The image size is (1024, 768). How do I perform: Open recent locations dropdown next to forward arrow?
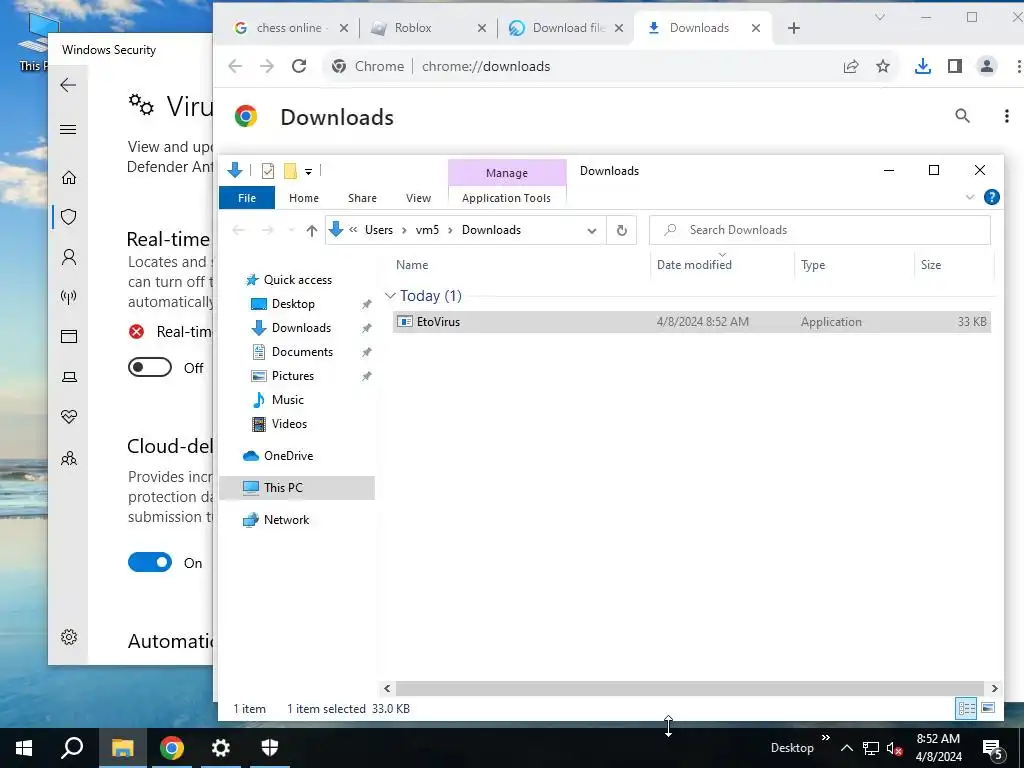point(291,231)
